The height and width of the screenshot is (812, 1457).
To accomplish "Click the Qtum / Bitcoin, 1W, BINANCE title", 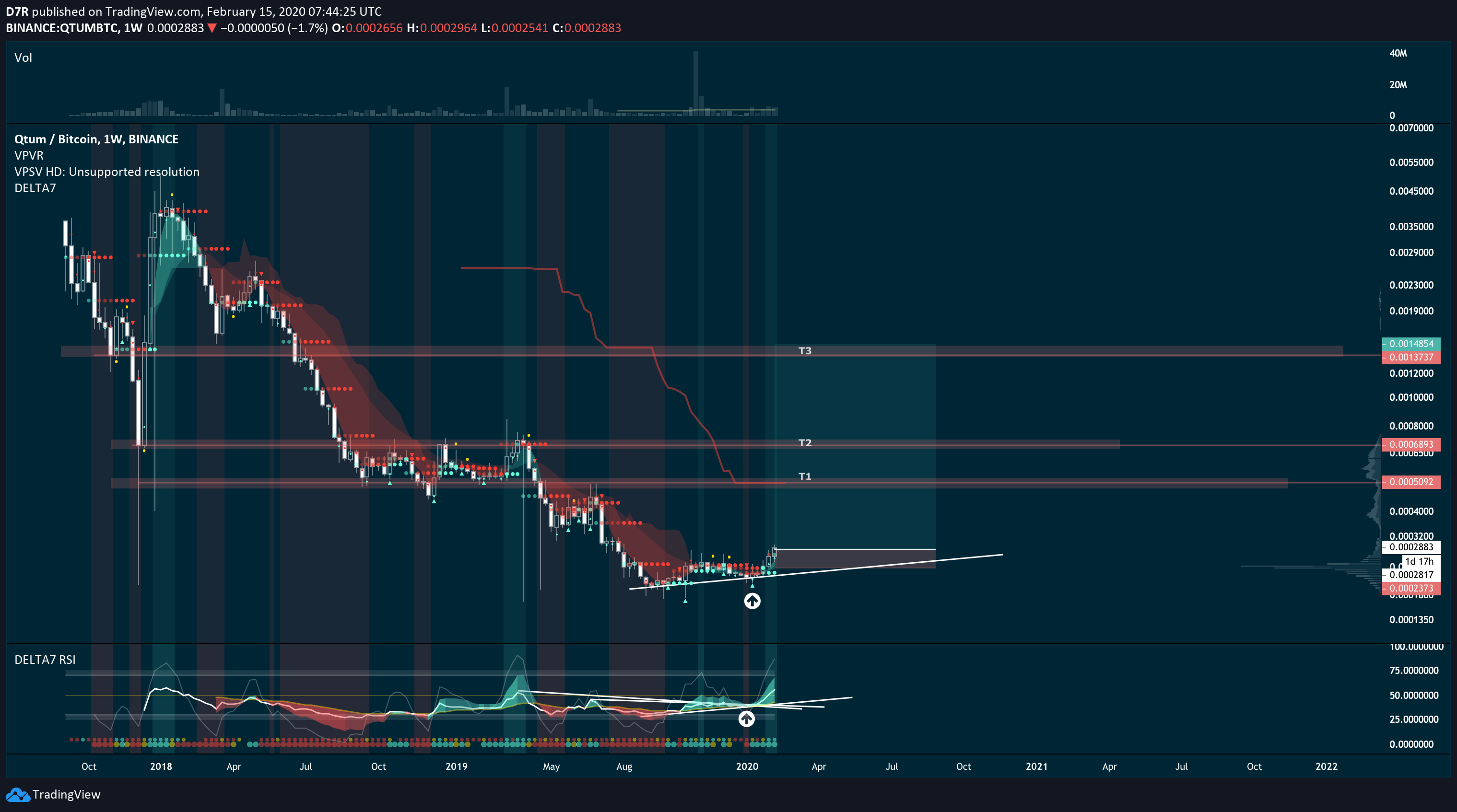I will coord(96,139).
